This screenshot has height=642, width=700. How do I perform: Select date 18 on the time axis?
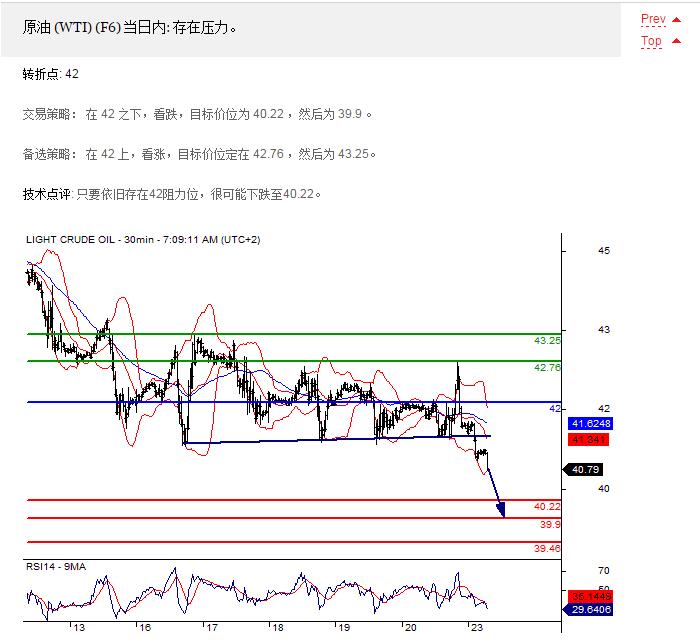point(278,628)
